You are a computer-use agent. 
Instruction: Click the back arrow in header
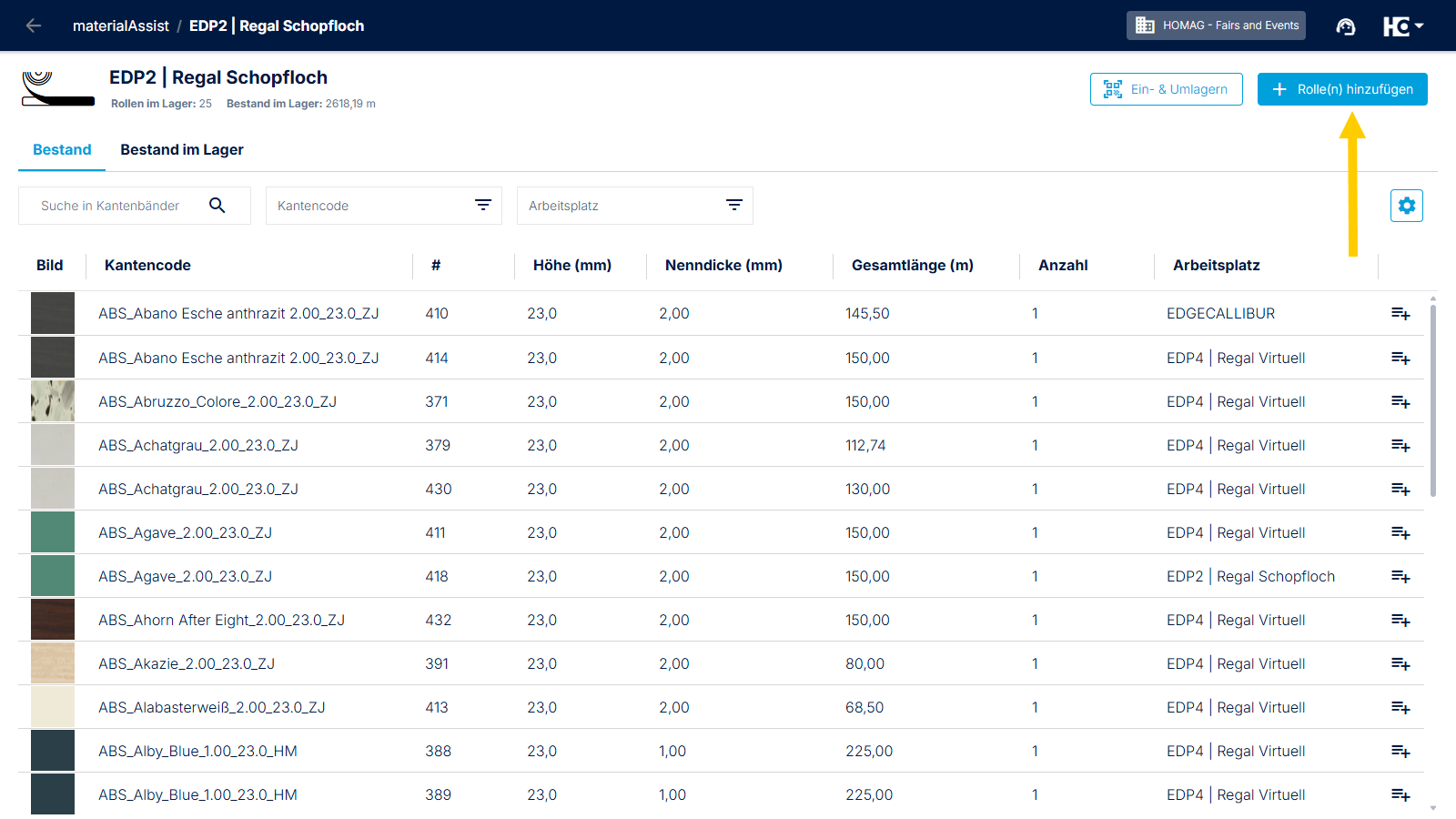(34, 25)
